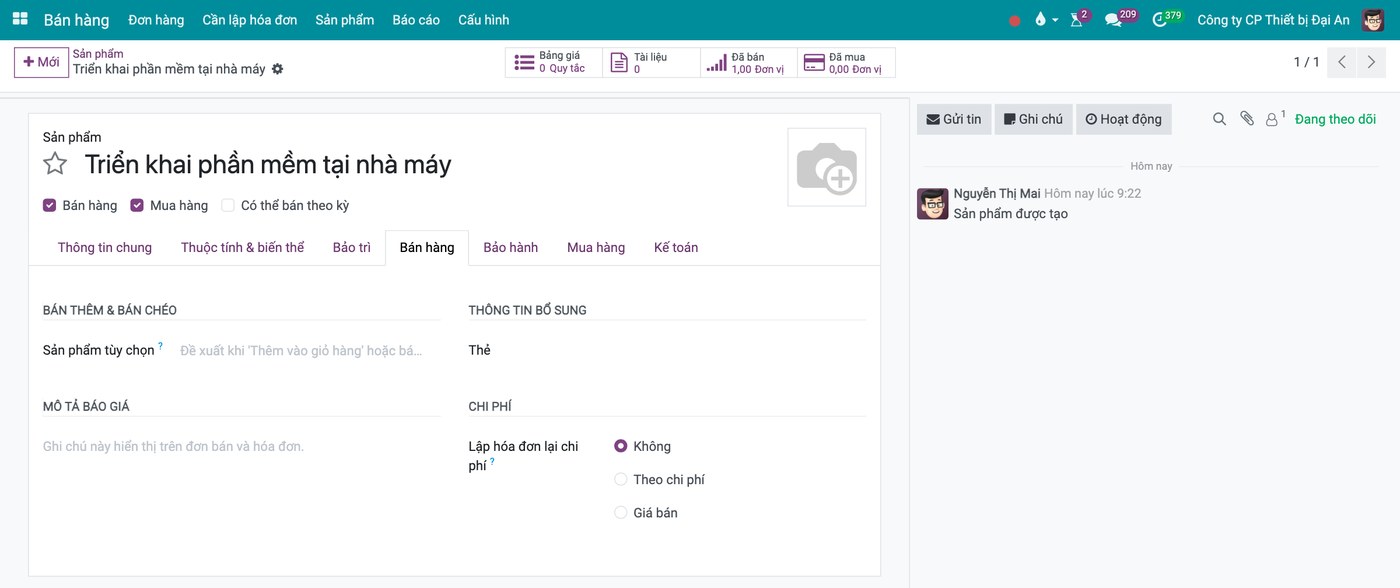
Task: Open the Cấu hình menu
Action: pos(483,20)
